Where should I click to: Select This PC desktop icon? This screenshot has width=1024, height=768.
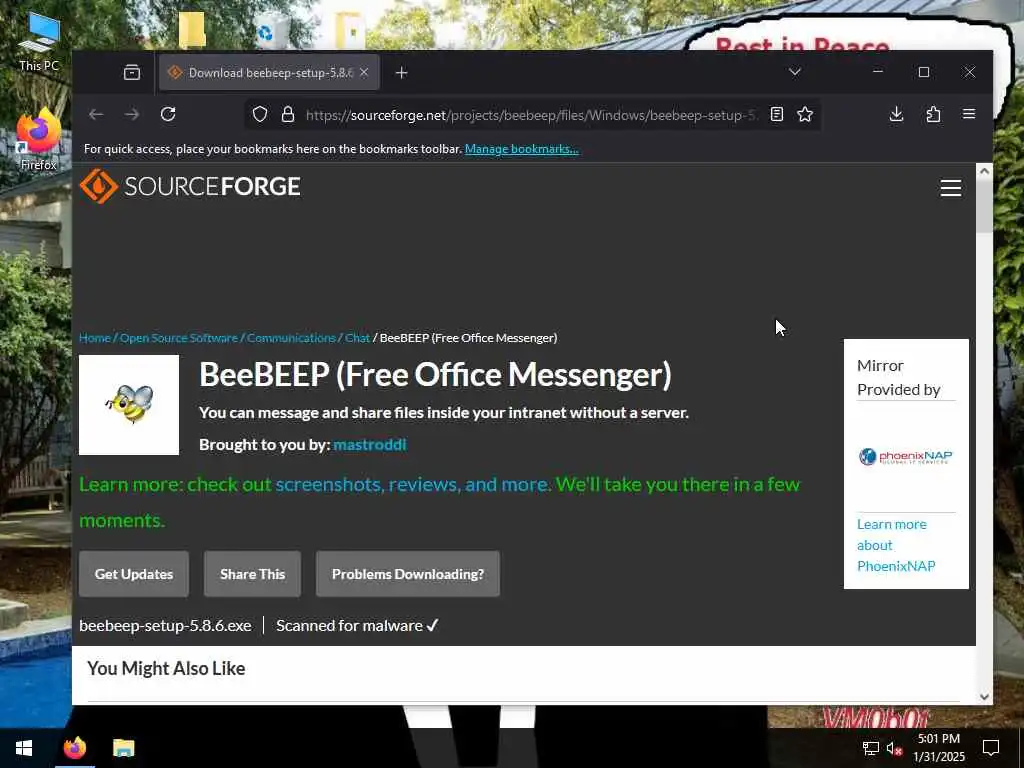(x=39, y=42)
